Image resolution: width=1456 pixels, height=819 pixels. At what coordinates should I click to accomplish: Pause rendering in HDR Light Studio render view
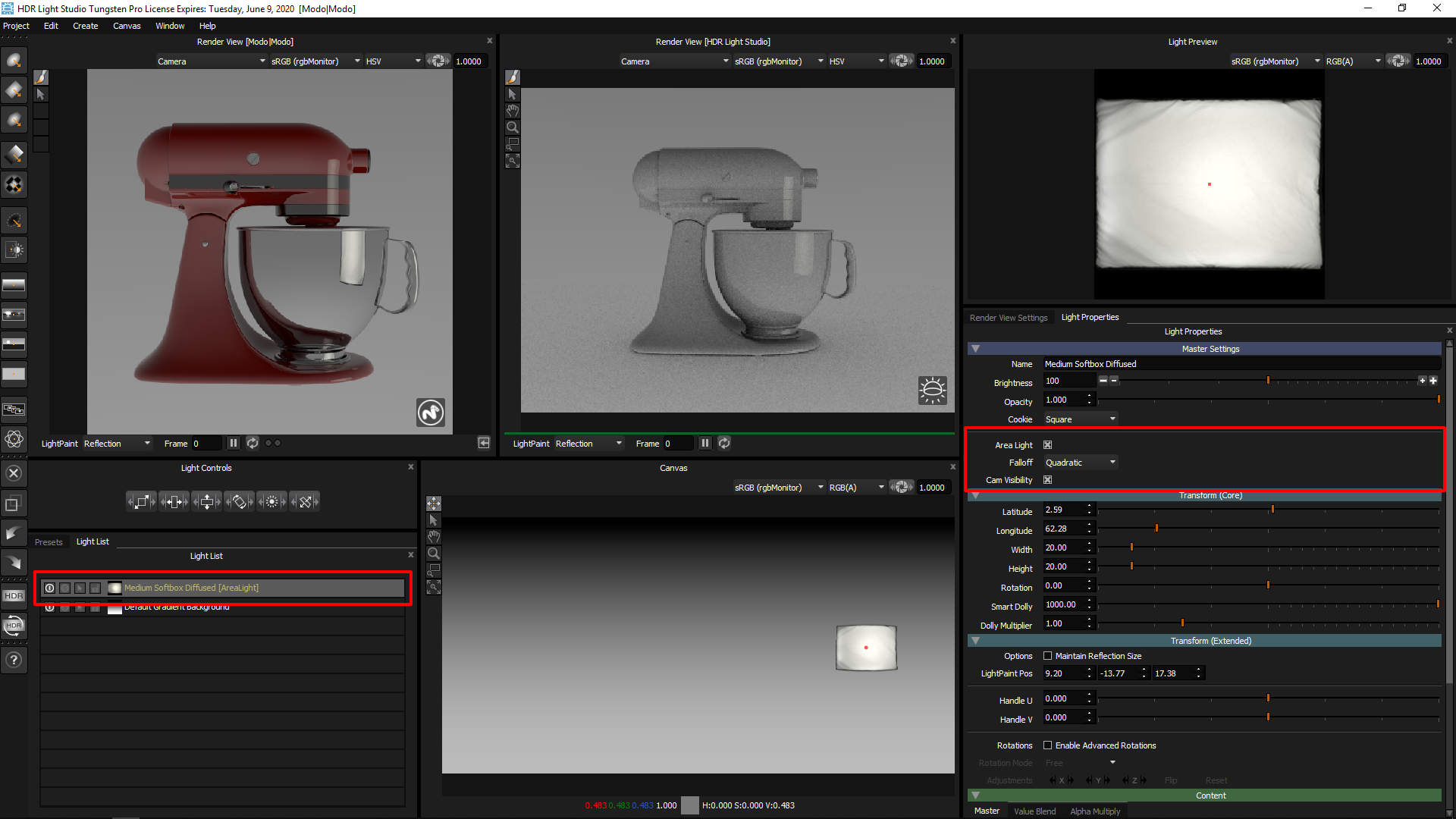(705, 443)
